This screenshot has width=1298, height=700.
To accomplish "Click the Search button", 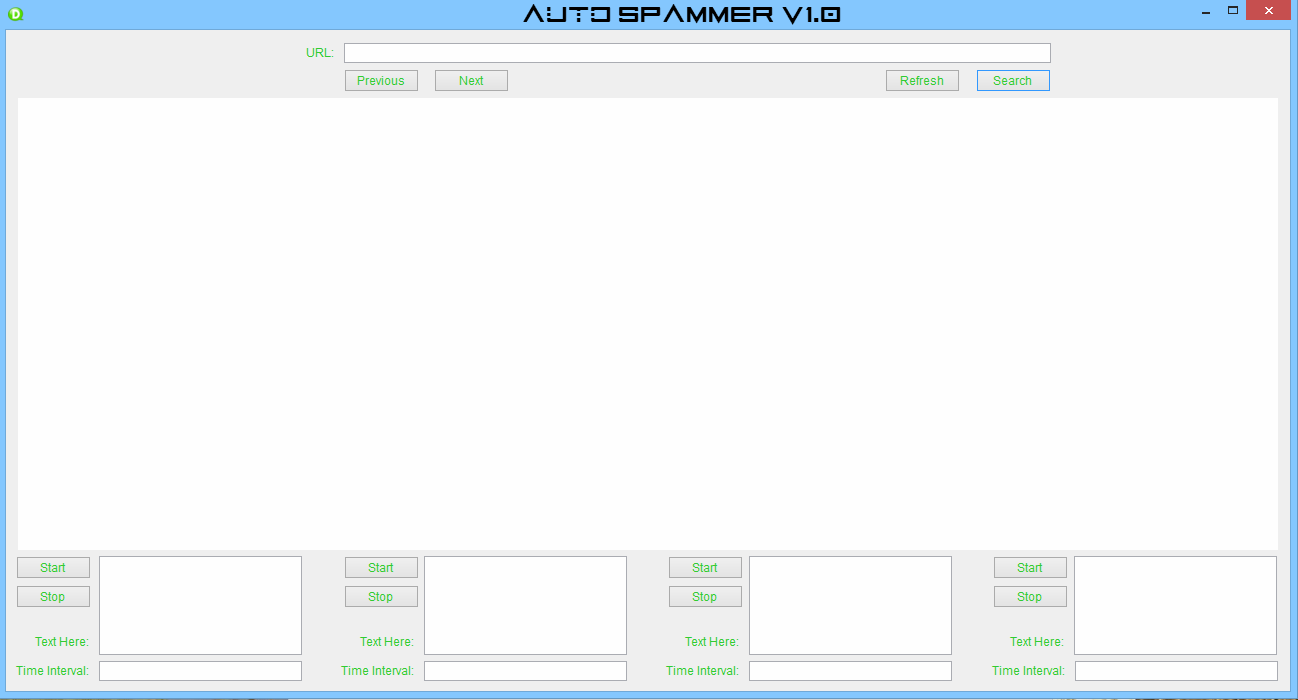I will tap(1013, 81).
